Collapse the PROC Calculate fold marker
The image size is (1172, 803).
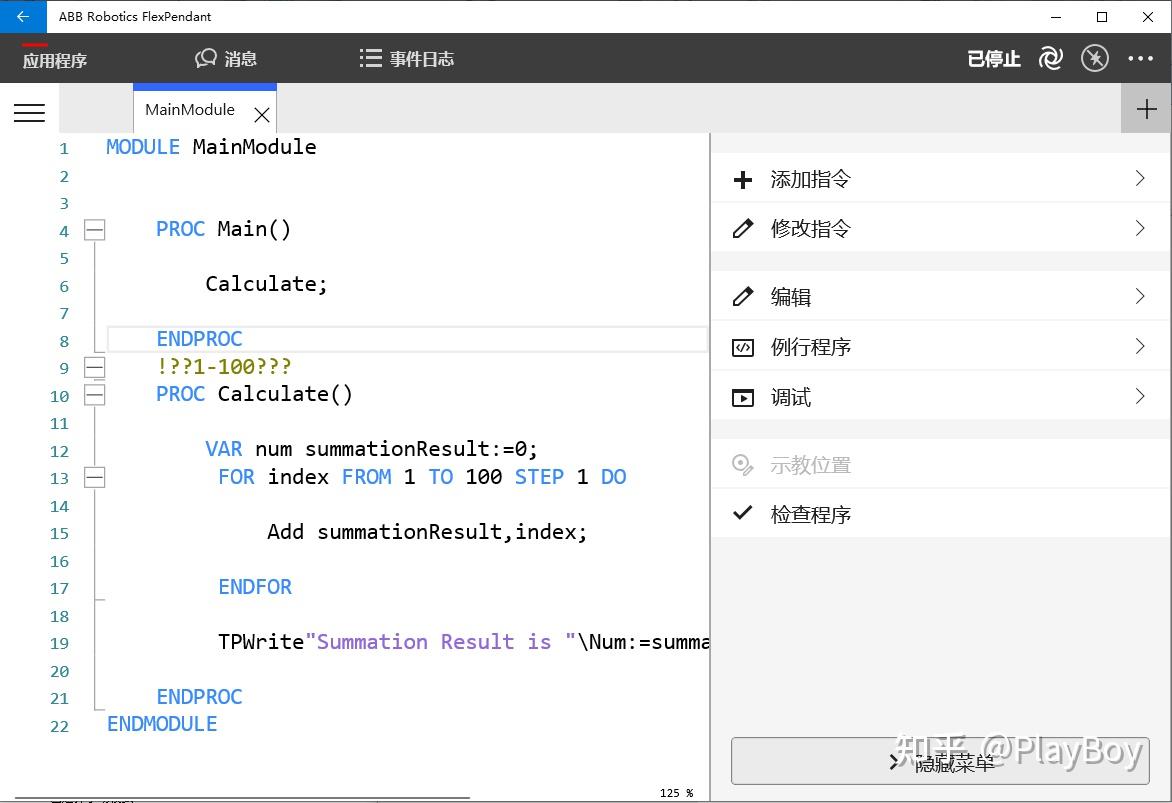coord(94,395)
